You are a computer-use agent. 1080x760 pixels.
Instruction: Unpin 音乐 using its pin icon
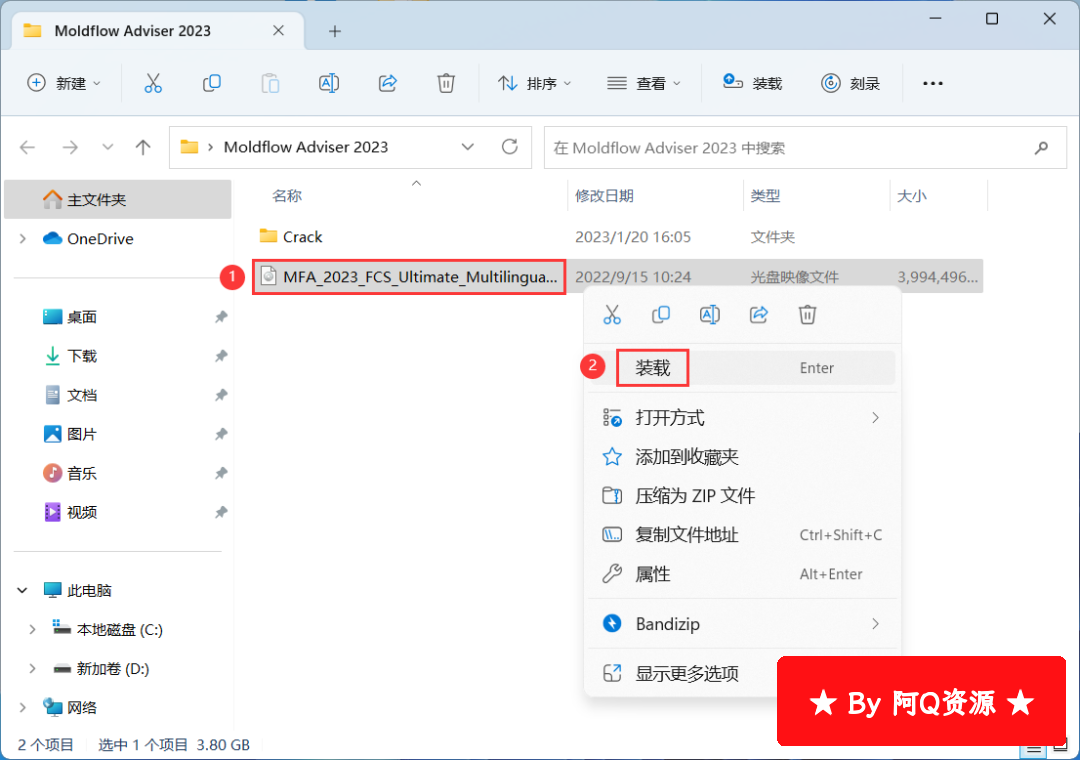(x=220, y=473)
